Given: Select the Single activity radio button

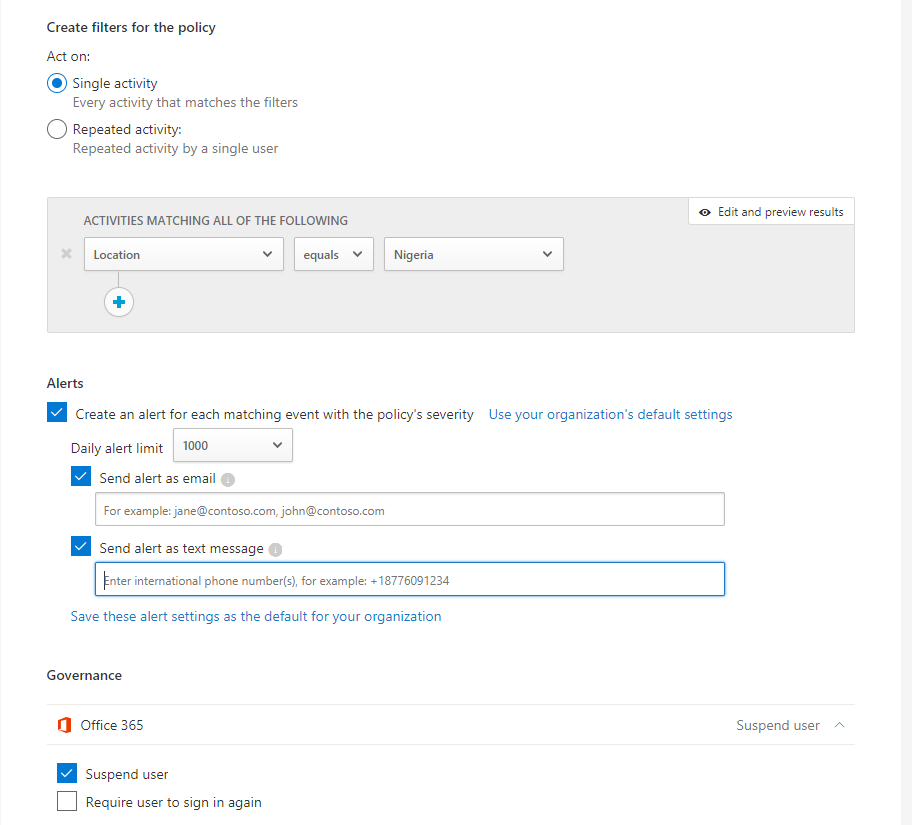Looking at the screenshot, I should [x=57, y=83].
